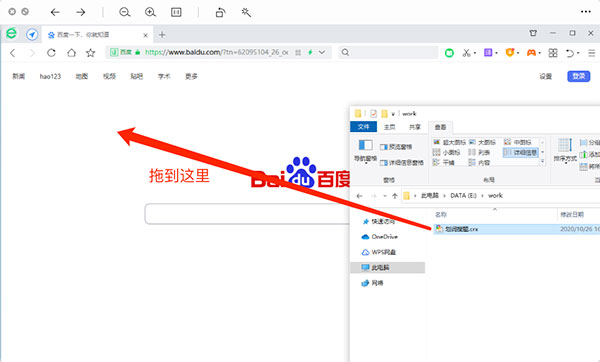
Task: Choose 平铺 layout
Action: coord(443,163)
